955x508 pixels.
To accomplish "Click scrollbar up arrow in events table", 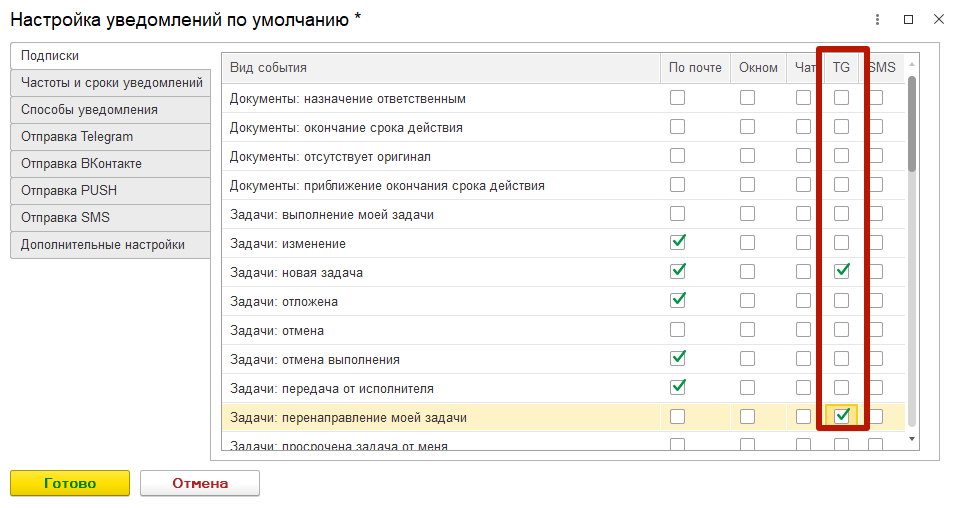I will coord(912,64).
